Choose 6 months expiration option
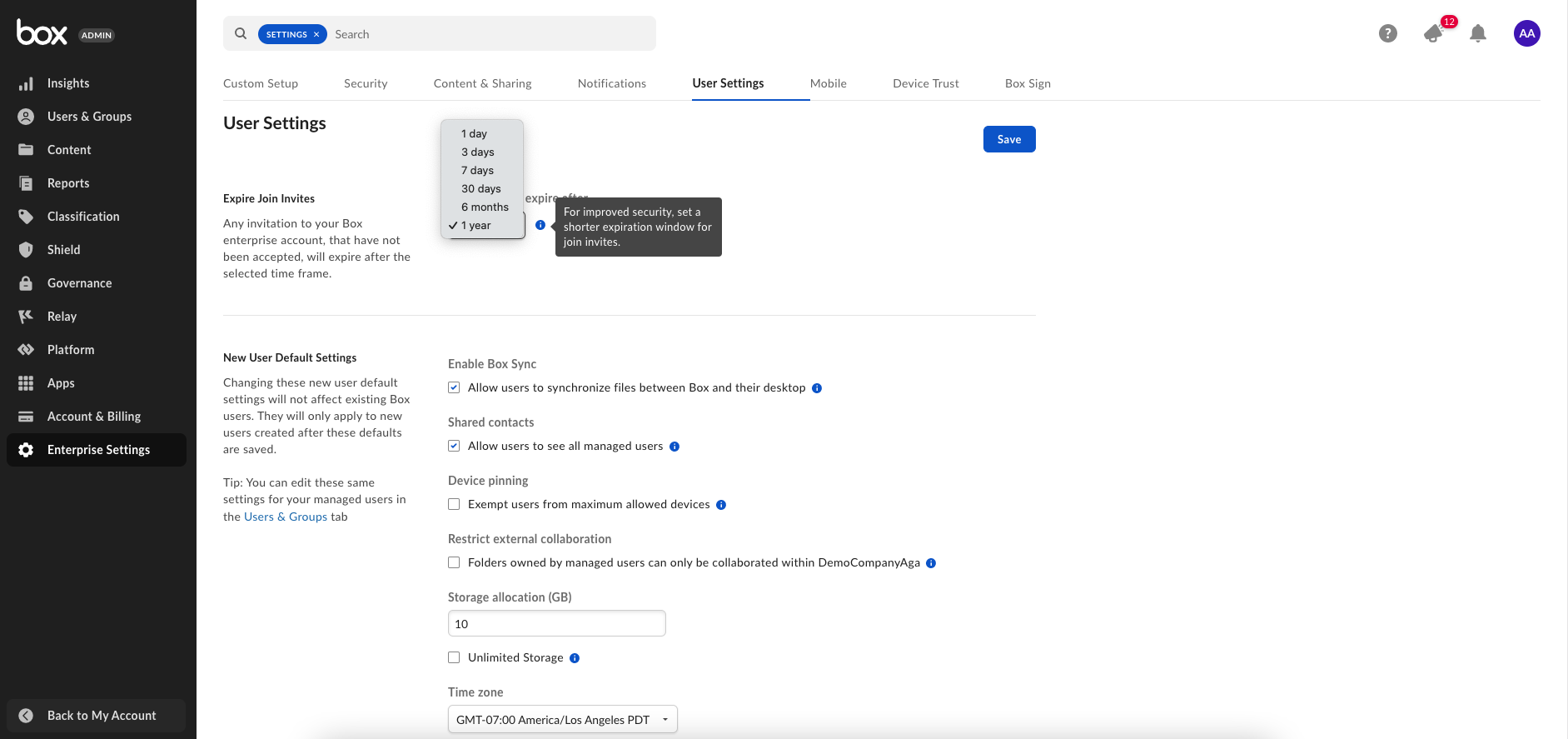 [x=485, y=207]
